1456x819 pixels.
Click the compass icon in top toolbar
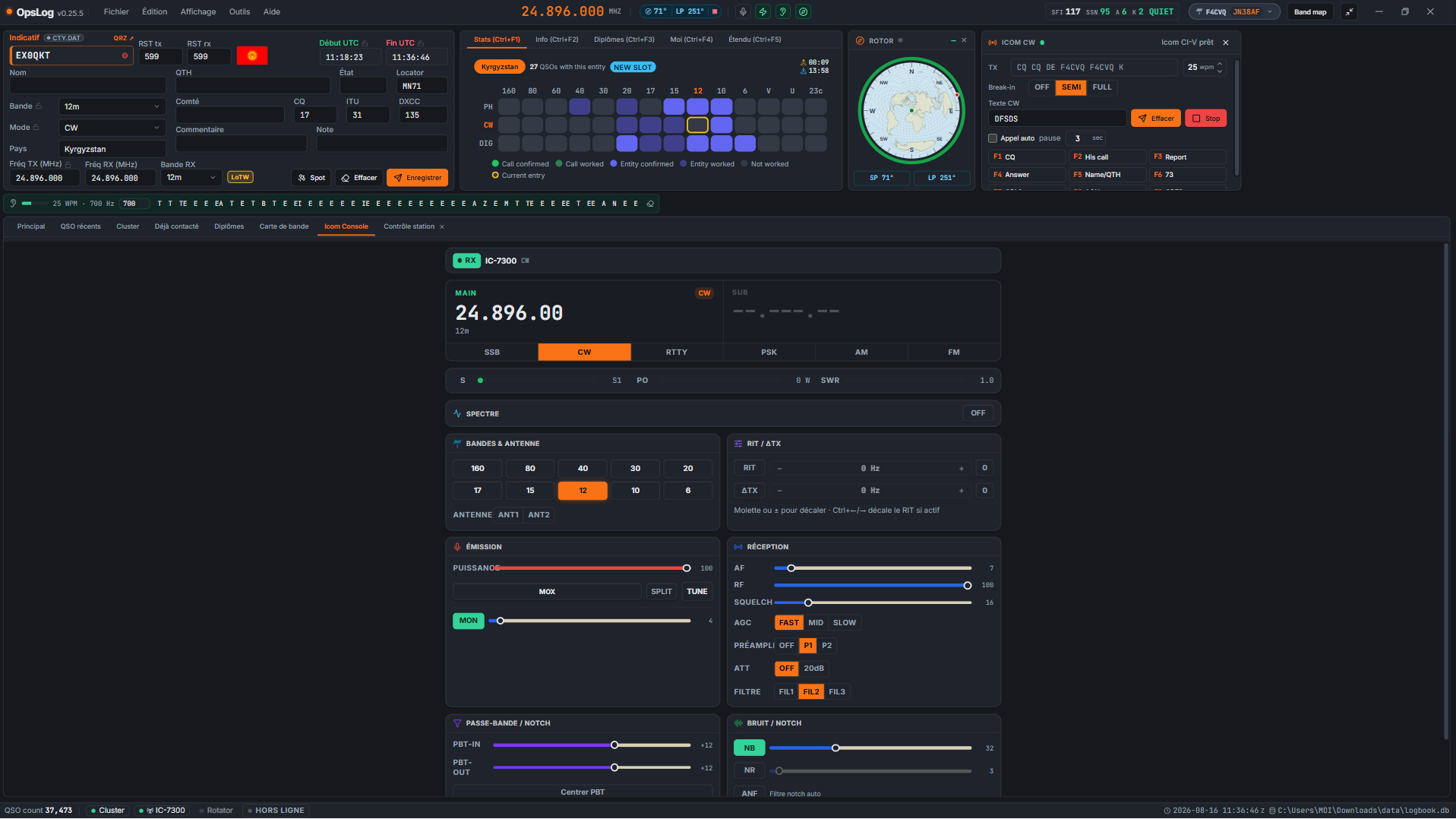point(803,11)
